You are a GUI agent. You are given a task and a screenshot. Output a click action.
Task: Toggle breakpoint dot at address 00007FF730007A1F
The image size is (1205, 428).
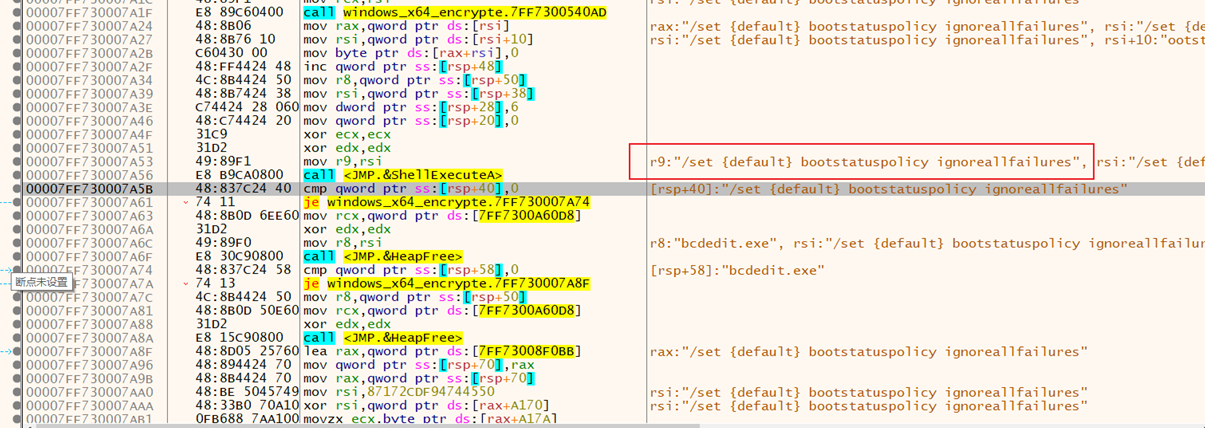[x=18, y=12]
